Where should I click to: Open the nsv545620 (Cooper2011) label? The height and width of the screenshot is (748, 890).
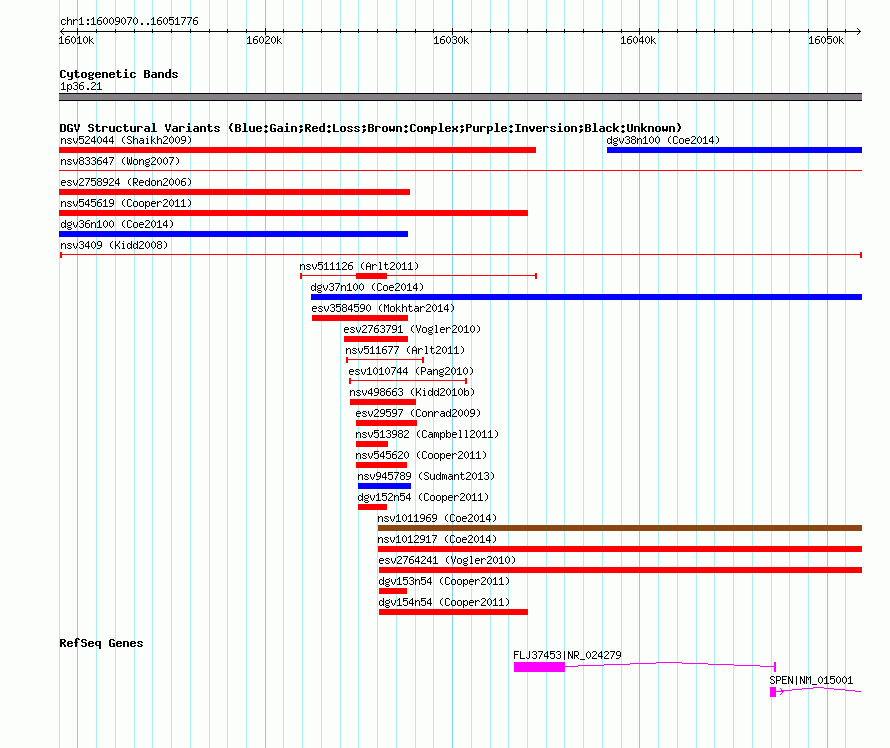click(x=421, y=455)
